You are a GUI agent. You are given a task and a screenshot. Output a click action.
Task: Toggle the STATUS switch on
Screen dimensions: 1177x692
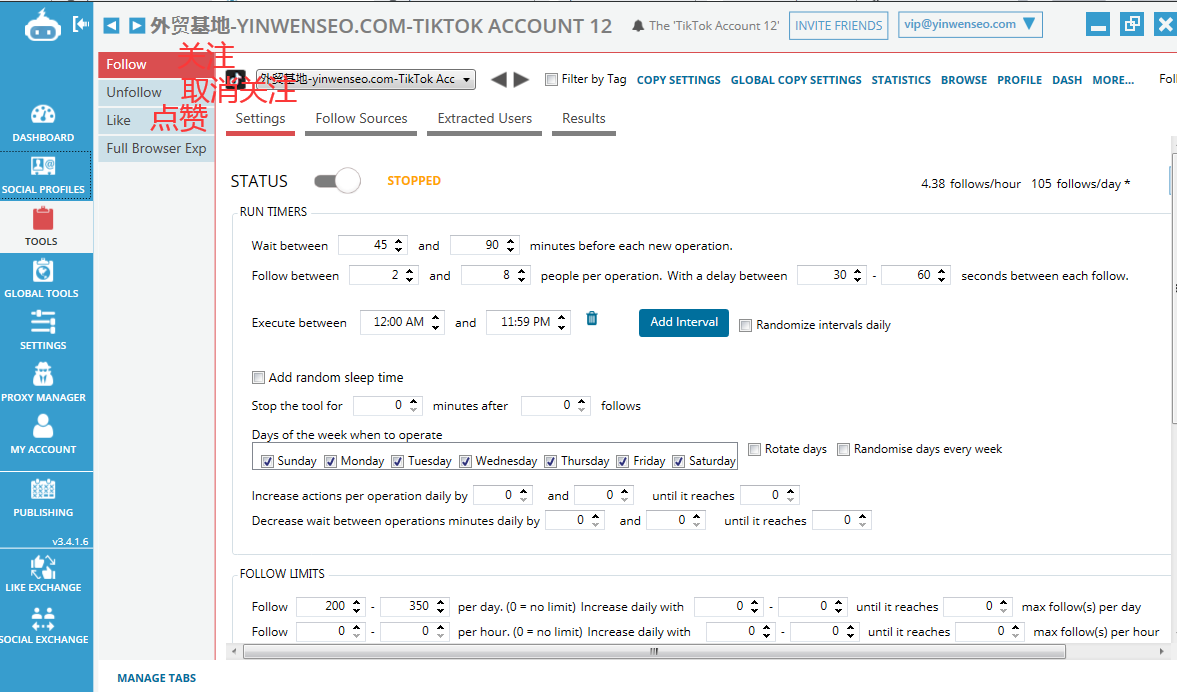click(x=336, y=181)
